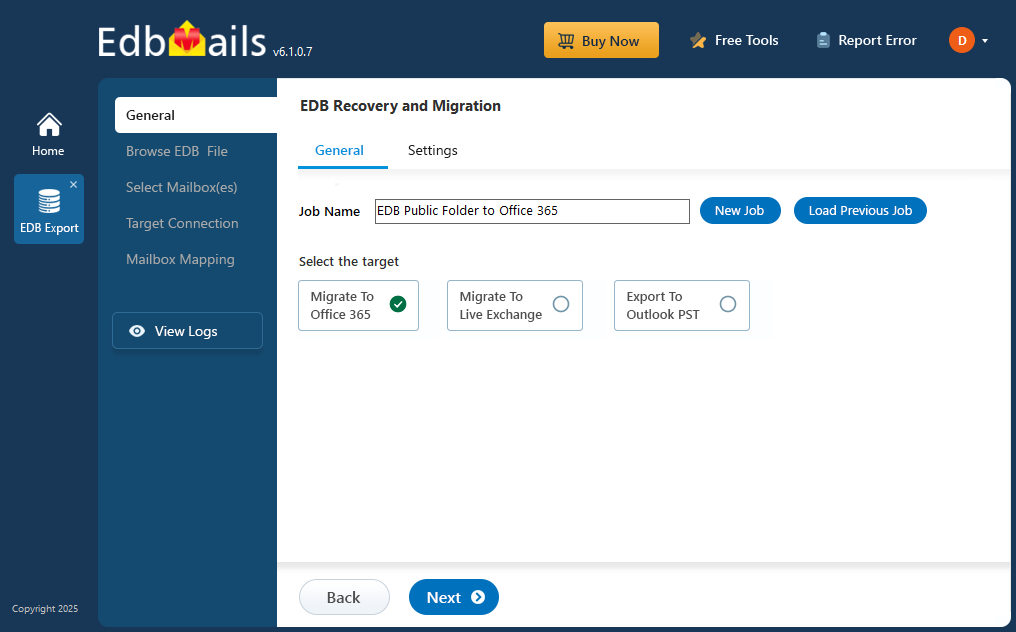Close the EDB Export tab
Image resolution: width=1016 pixels, height=632 pixels.
[x=73, y=185]
